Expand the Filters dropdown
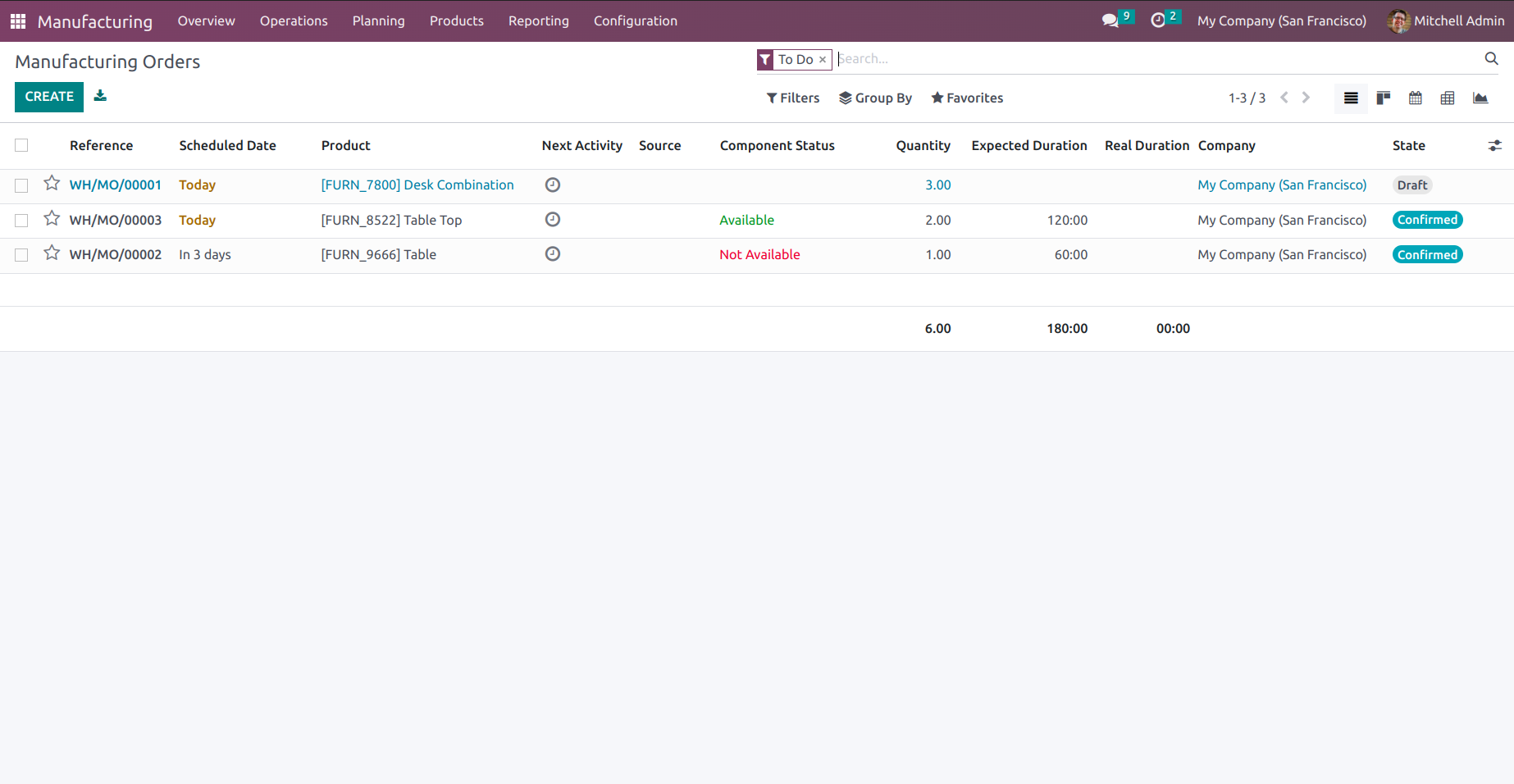The width and height of the screenshot is (1514, 784). (792, 98)
